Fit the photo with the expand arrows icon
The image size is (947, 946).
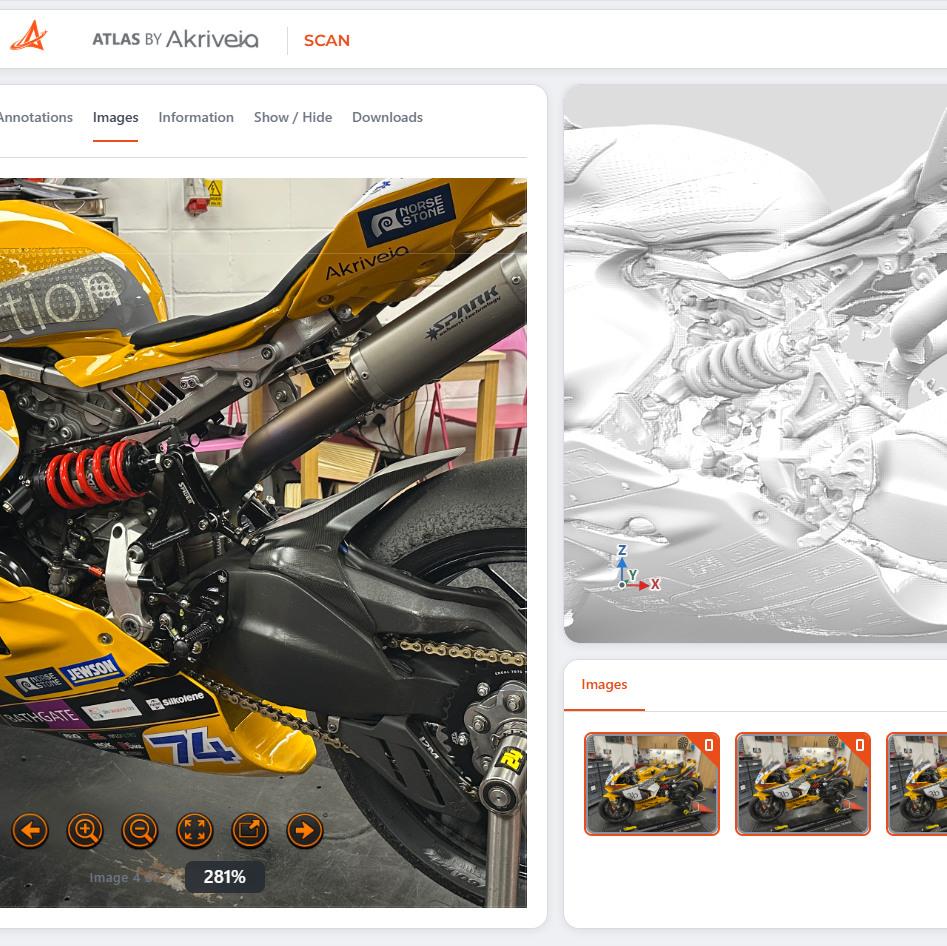[194, 831]
